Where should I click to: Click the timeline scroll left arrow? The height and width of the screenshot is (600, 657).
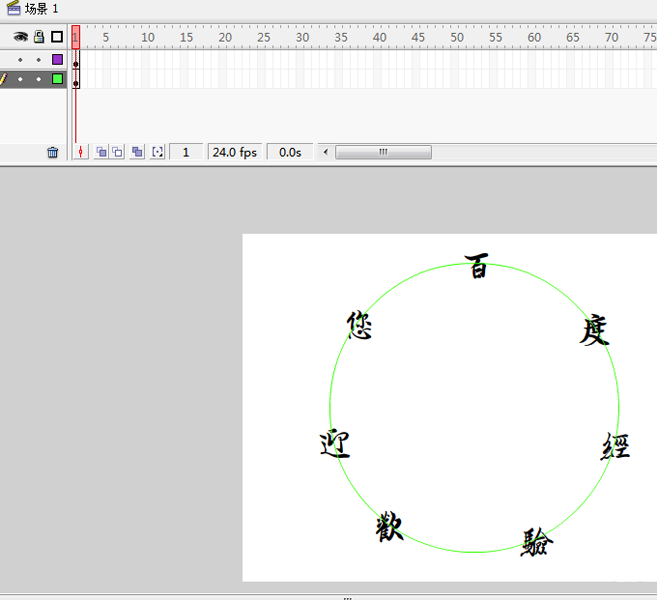(326, 152)
